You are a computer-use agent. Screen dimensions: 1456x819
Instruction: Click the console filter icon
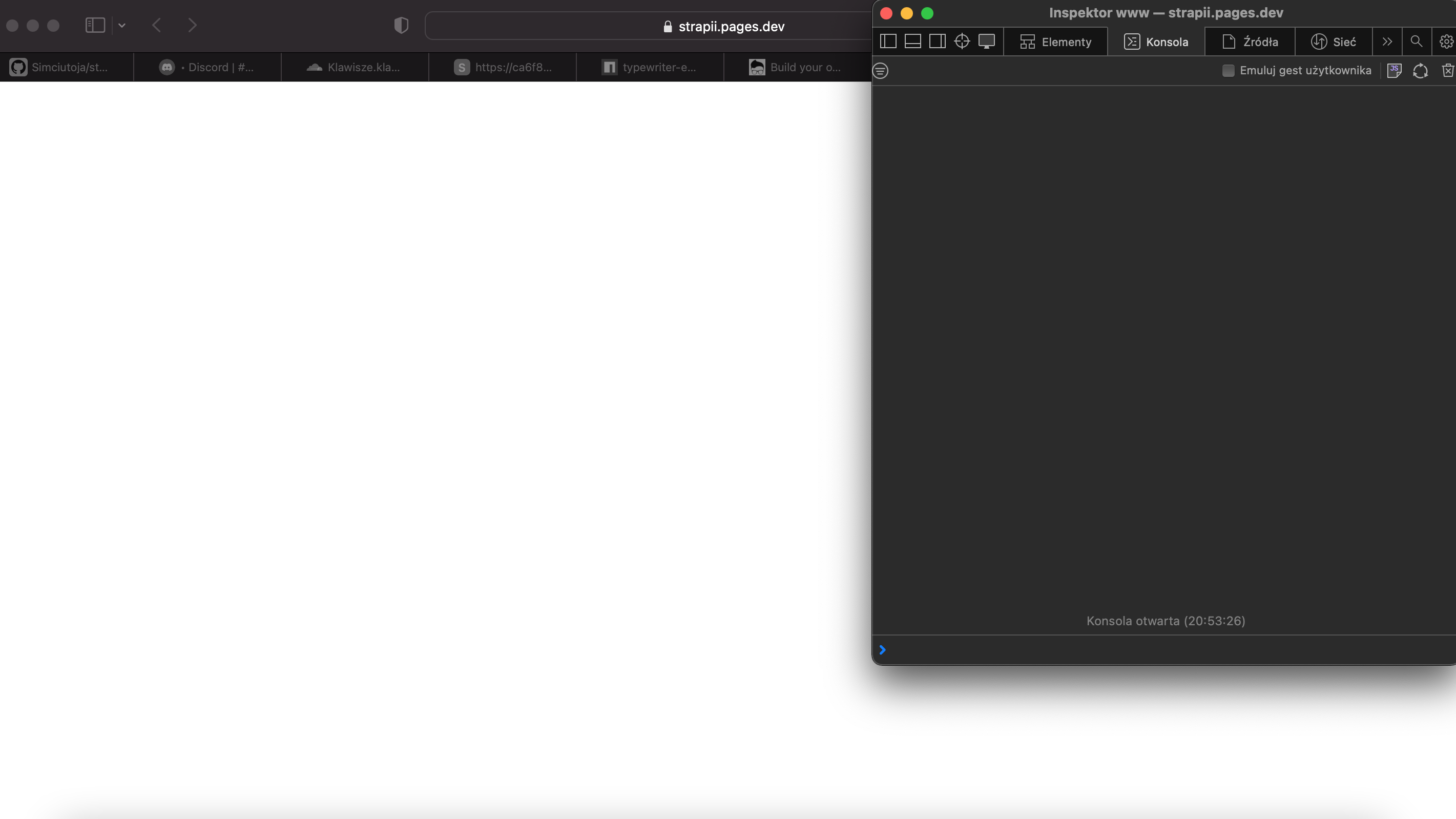[x=881, y=71]
